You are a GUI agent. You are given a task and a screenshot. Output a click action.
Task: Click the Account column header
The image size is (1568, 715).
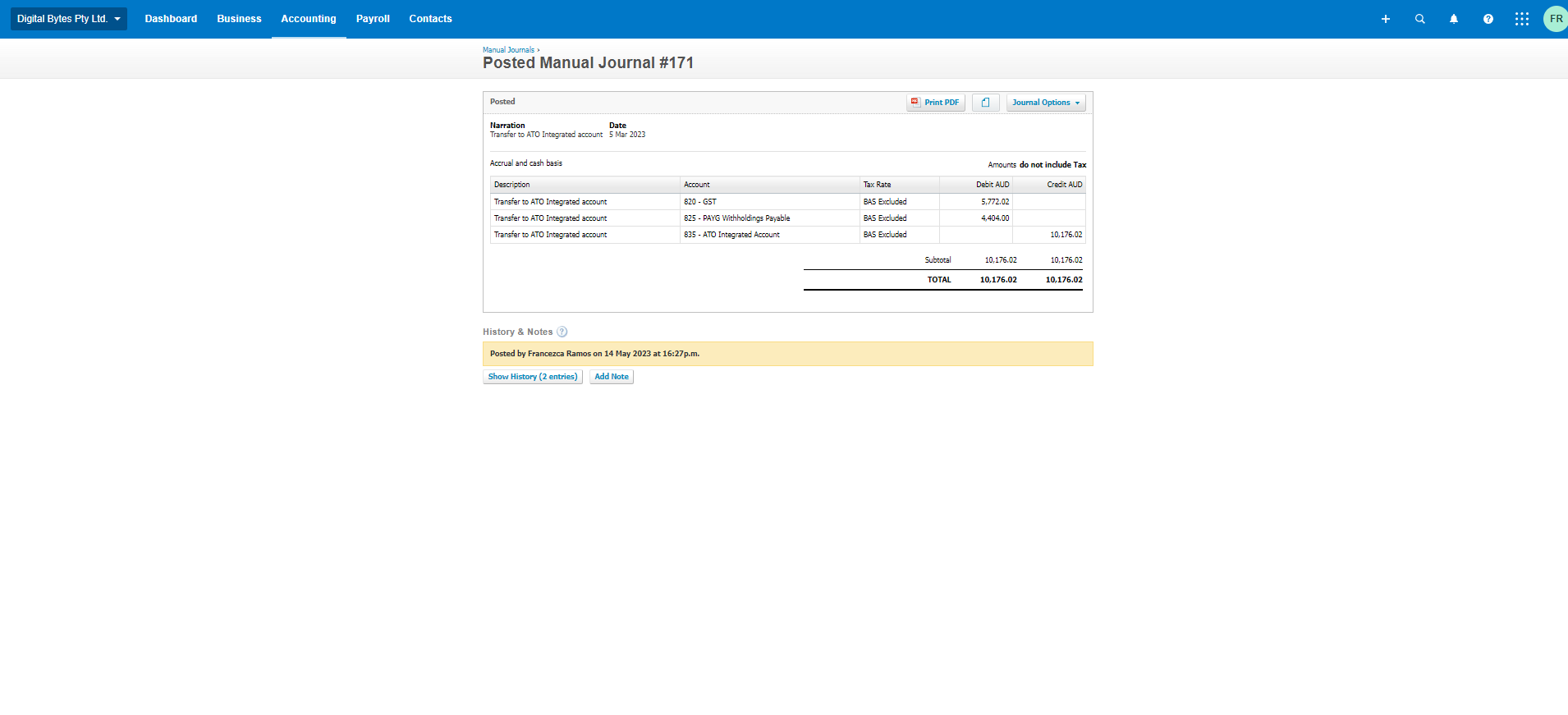click(769, 185)
